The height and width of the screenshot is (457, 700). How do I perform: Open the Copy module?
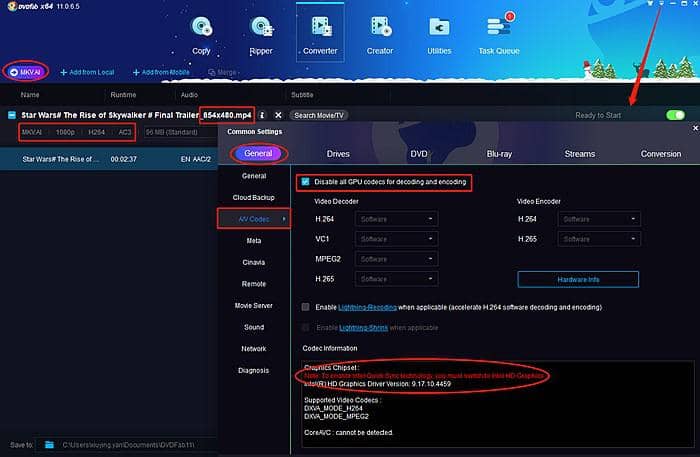[x=201, y=34]
